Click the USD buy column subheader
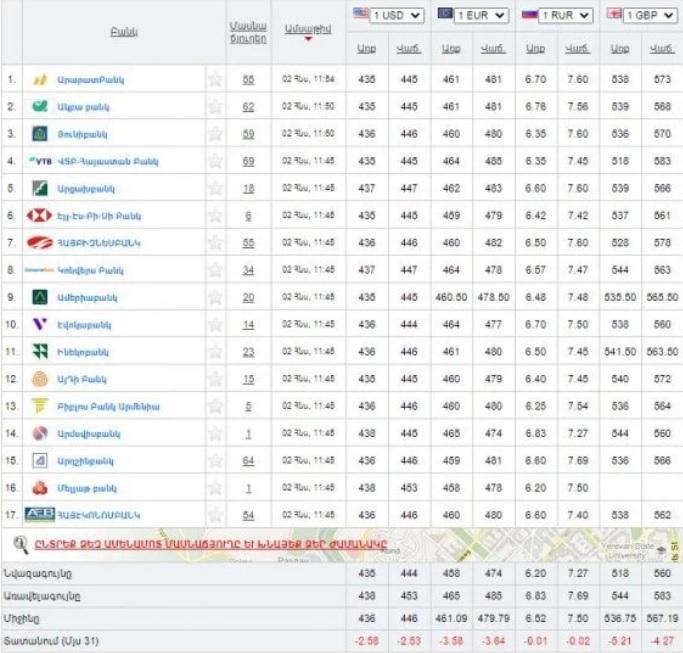 366,48
